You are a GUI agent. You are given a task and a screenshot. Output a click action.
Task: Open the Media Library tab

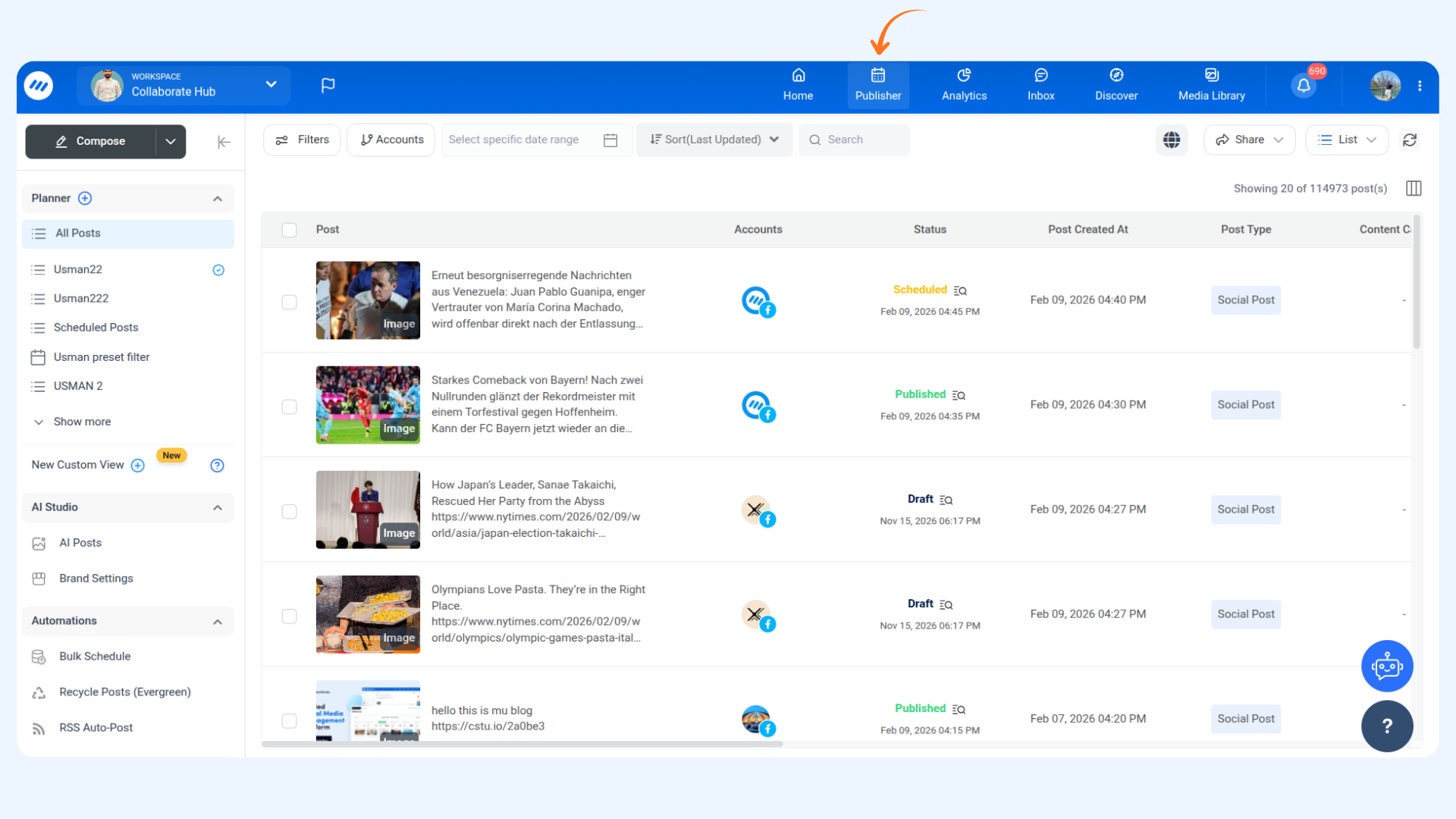point(1211,85)
